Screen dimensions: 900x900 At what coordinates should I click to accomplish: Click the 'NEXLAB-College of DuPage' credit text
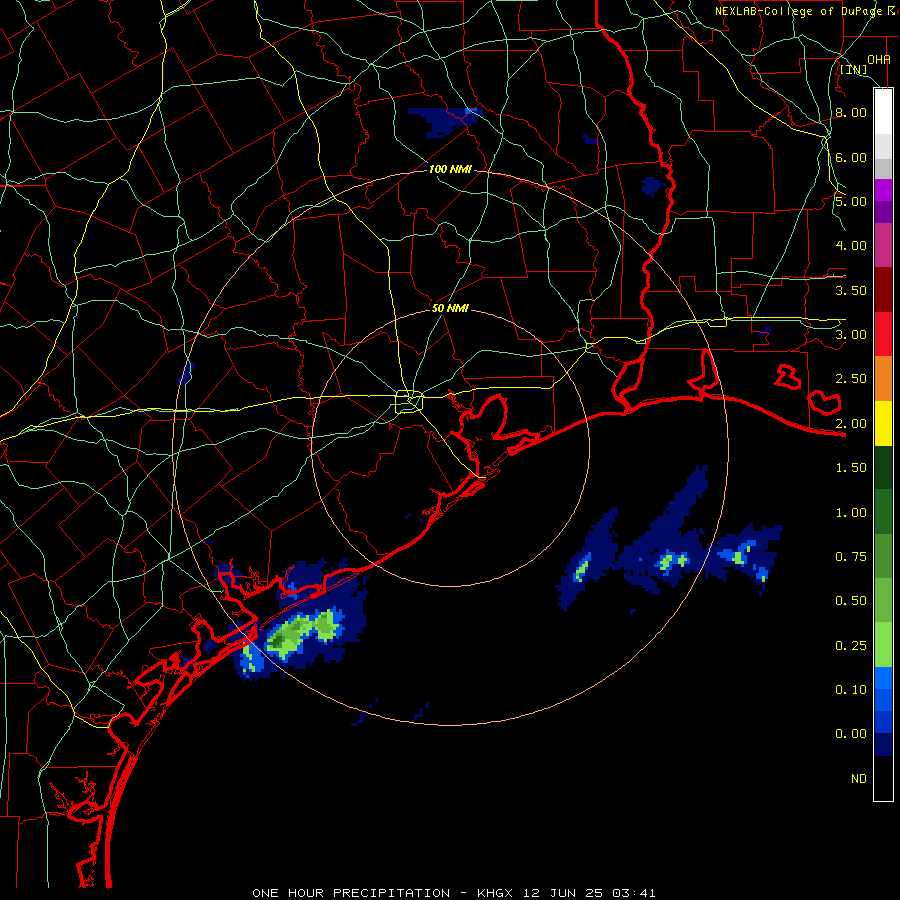[x=798, y=11]
